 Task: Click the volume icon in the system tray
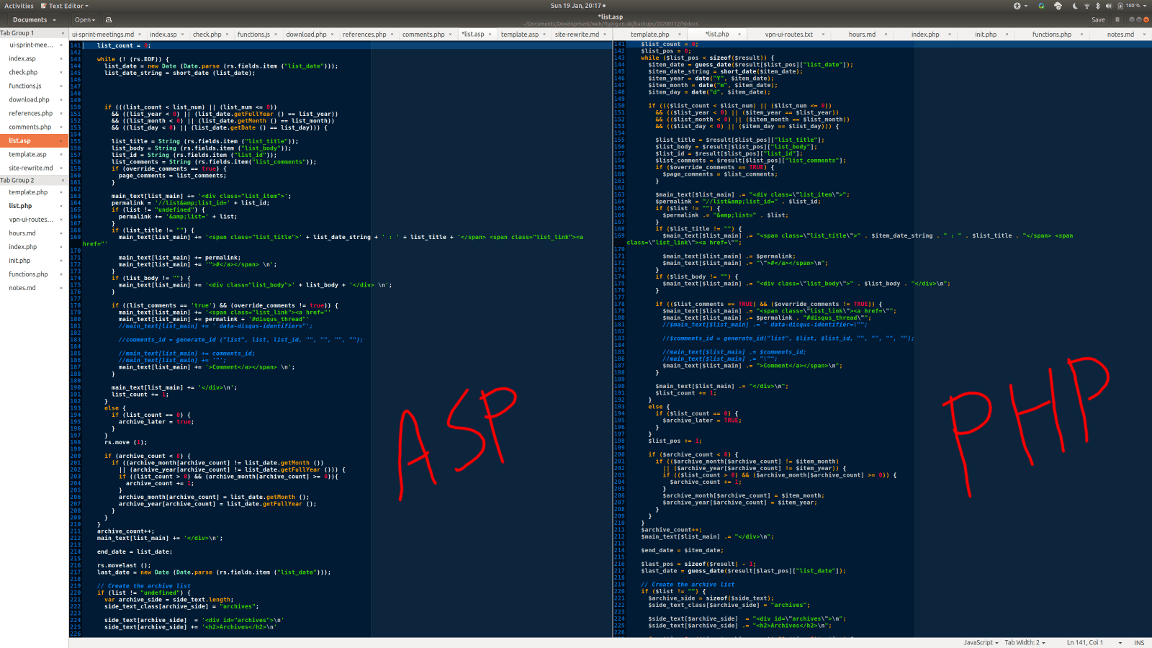coord(1109,6)
